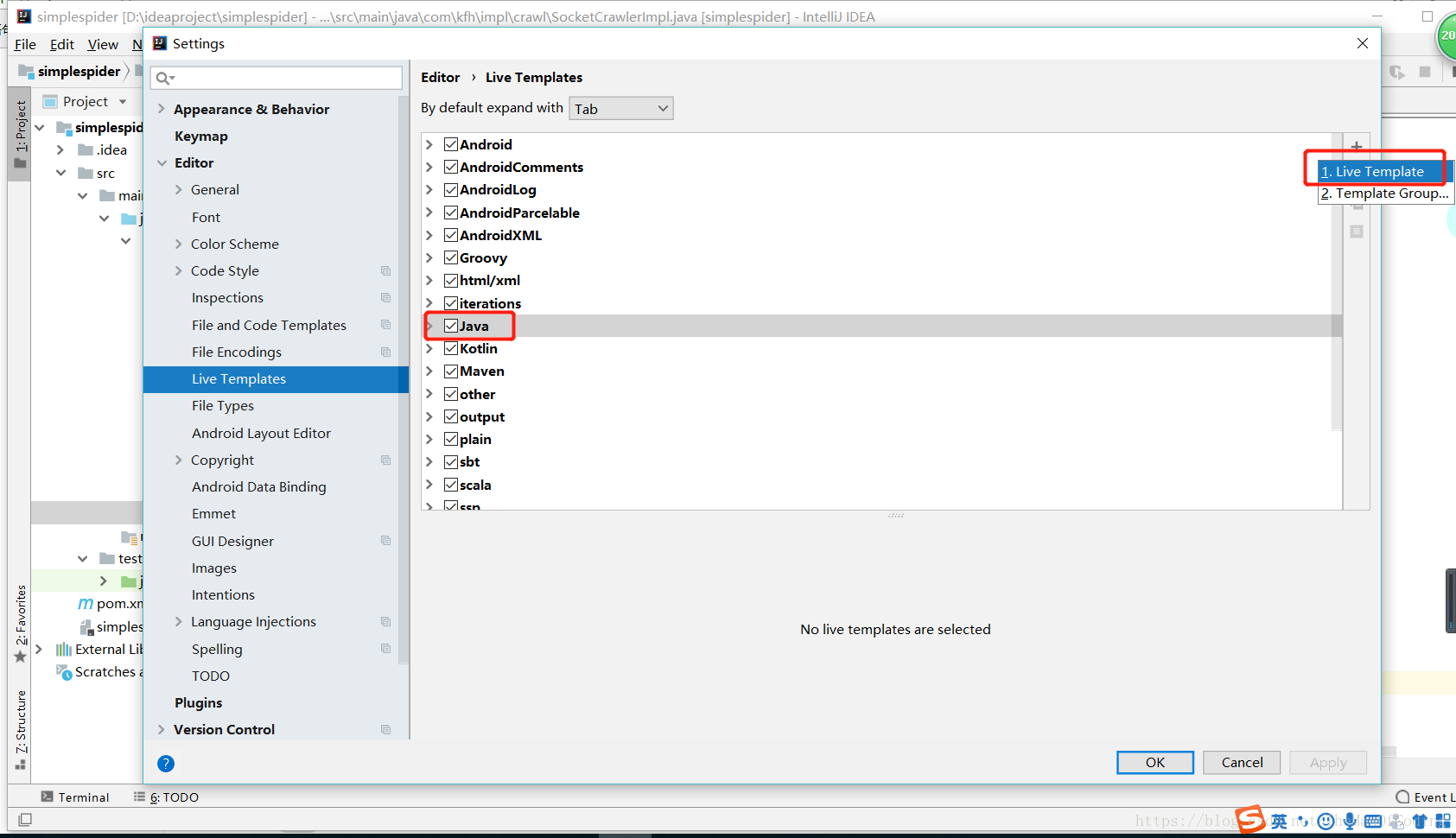Uncheck the AndroidComments template group checkbox
Viewport: 1456px width, 838px height.
coord(451,167)
